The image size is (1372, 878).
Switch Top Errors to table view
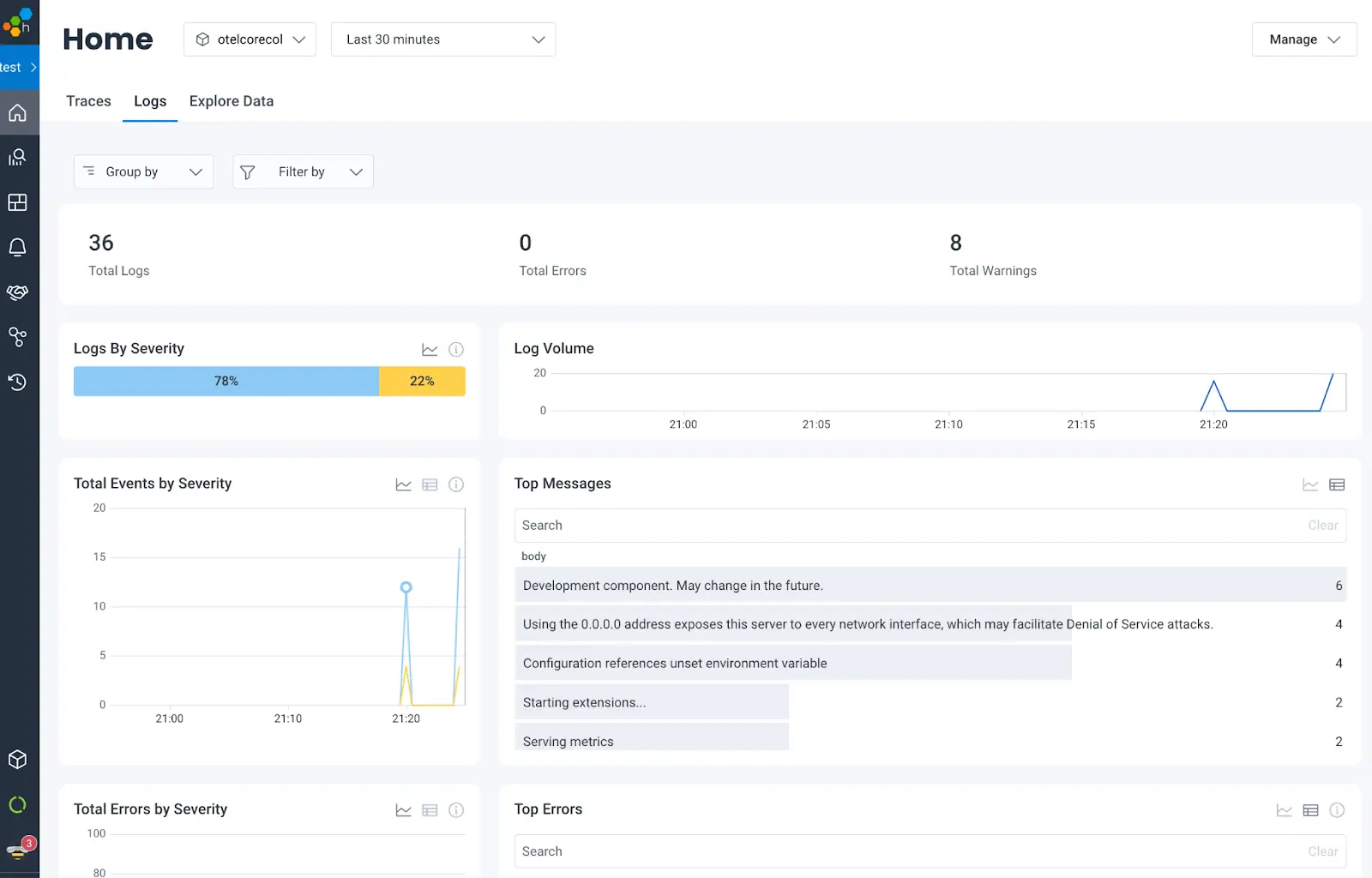(1310, 810)
